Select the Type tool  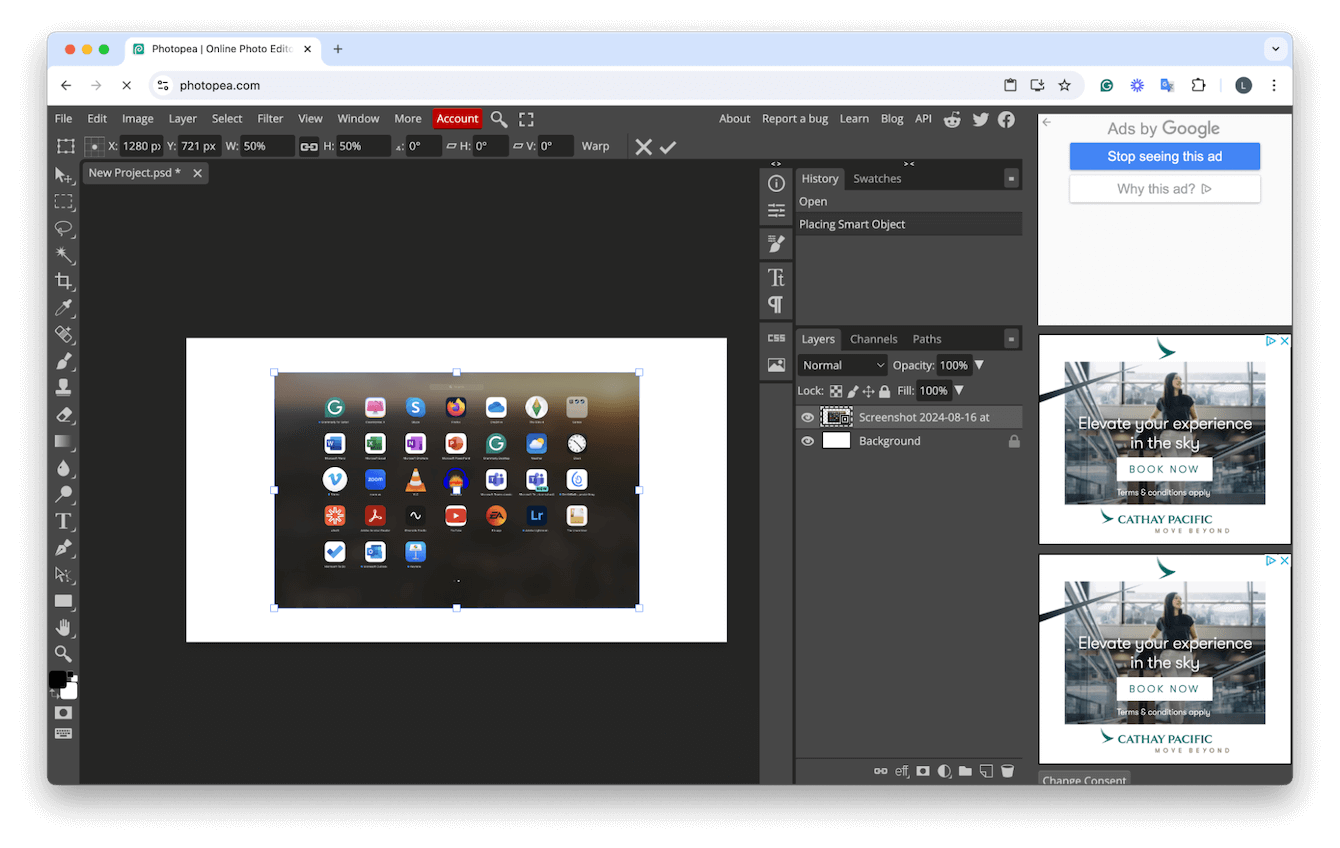point(64,521)
